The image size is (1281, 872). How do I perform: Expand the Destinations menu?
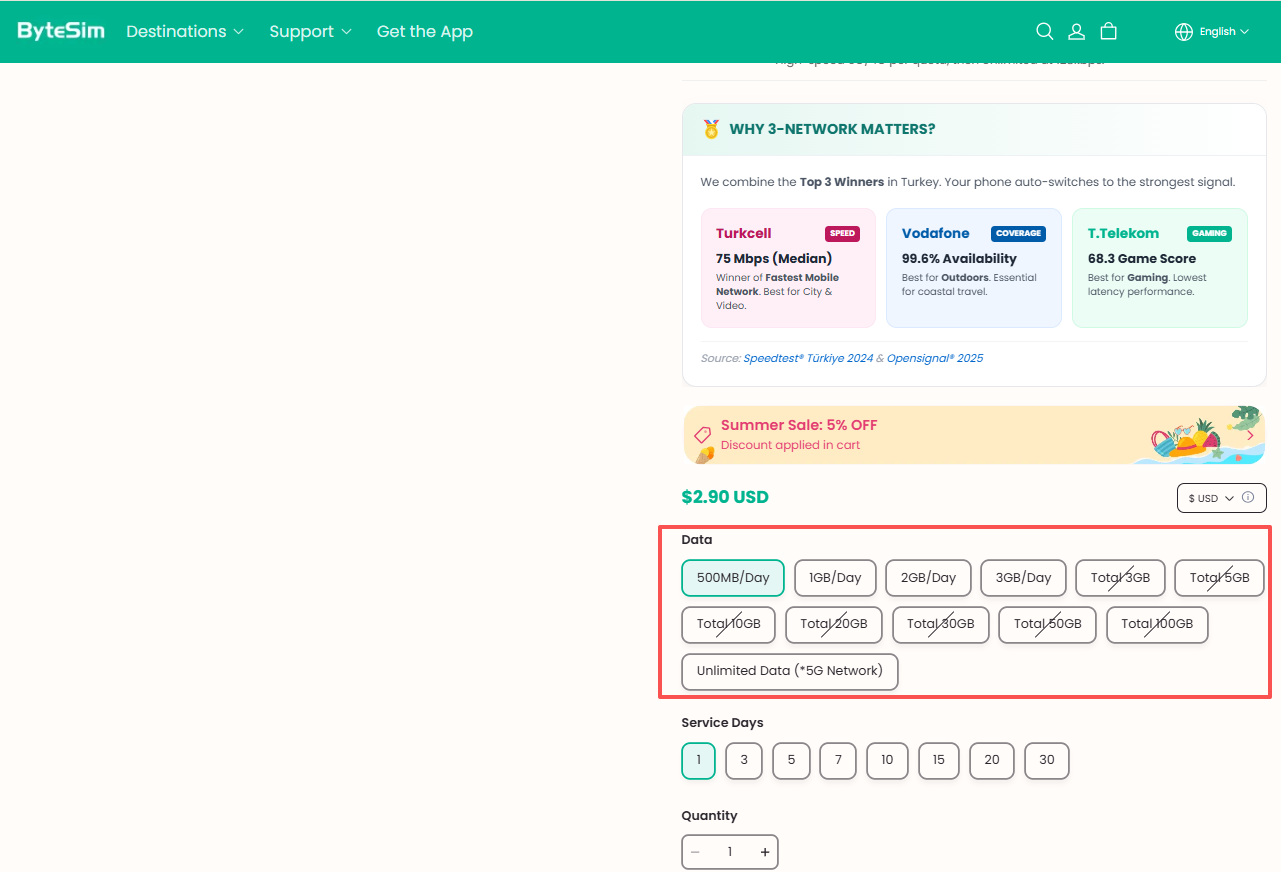185,31
